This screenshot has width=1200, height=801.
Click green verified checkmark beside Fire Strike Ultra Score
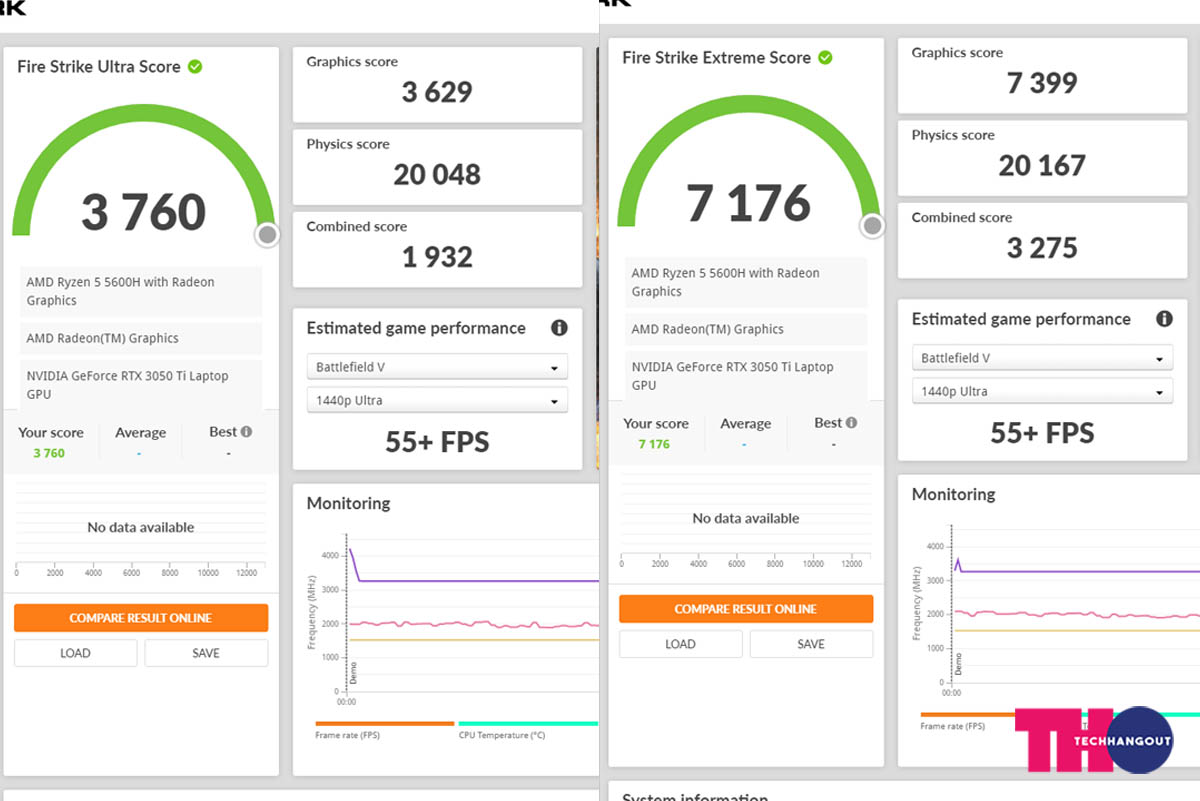[195, 67]
